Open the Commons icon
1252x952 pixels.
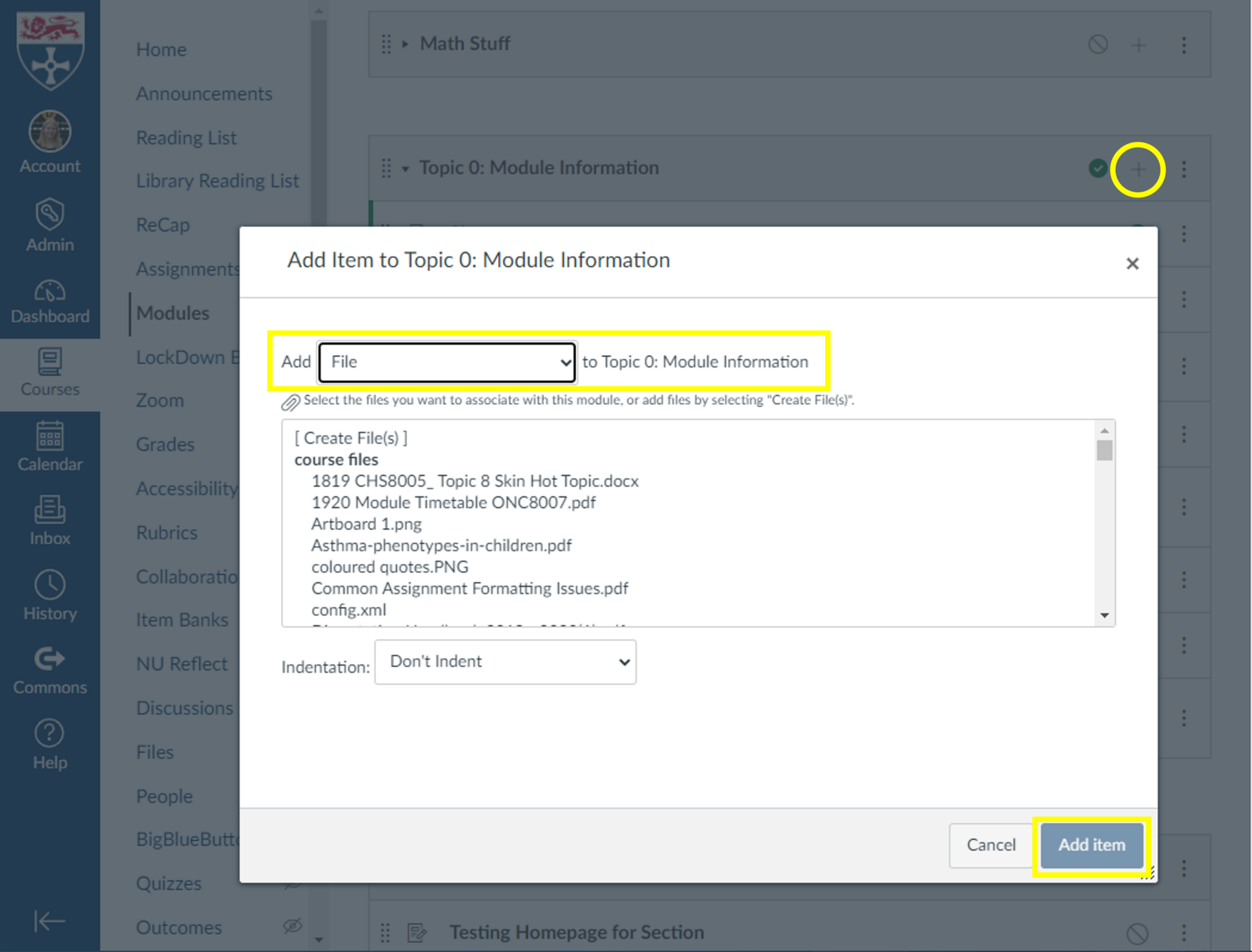(x=50, y=659)
